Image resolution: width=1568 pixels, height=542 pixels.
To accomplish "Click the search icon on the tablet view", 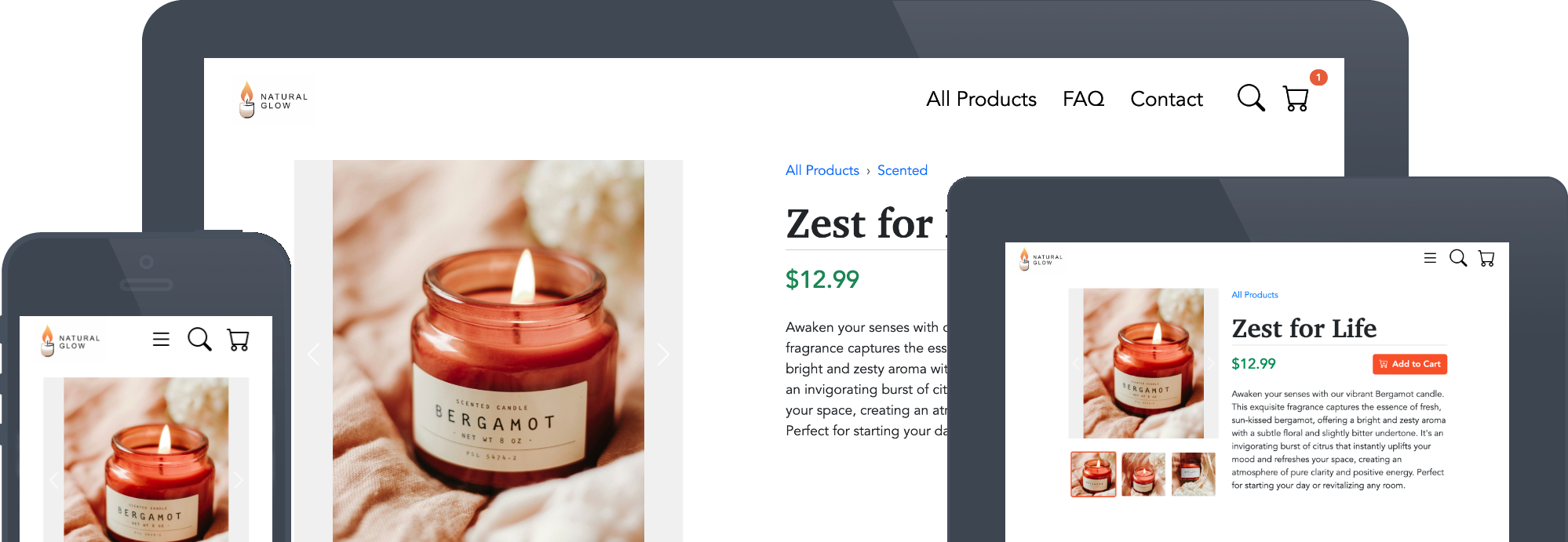I will tap(1458, 258).
